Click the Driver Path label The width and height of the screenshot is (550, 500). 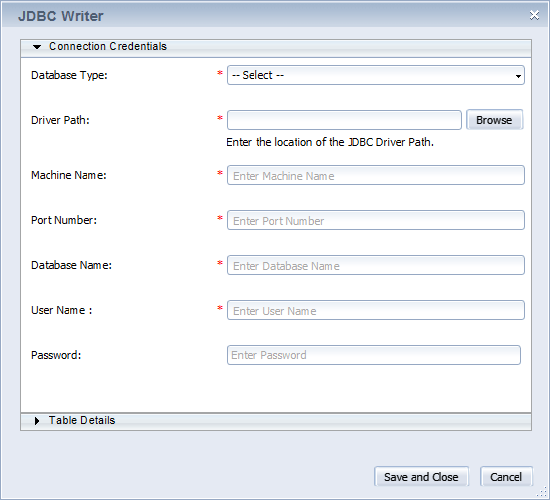60,120
